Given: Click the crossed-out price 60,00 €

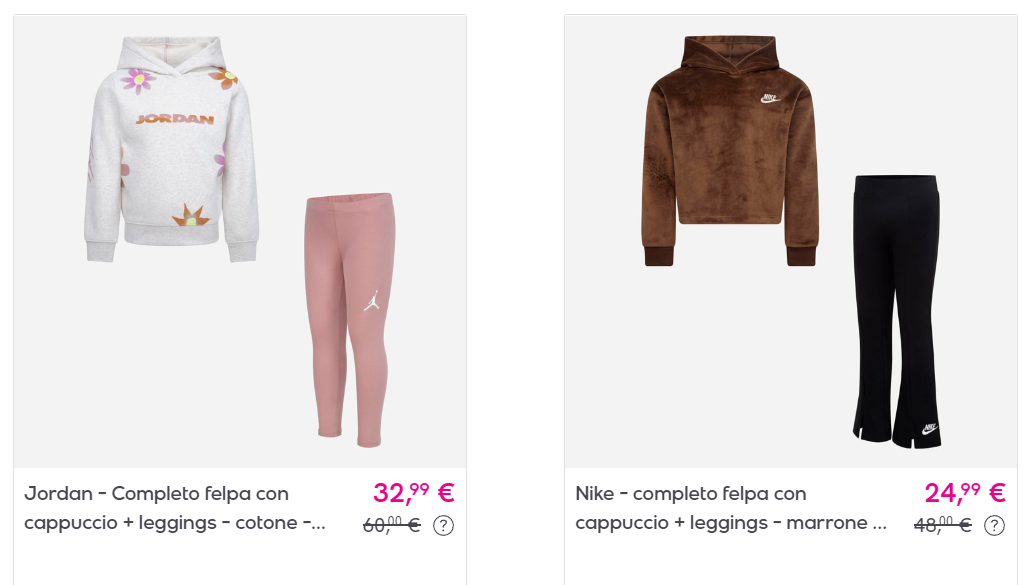Looking at the screenshot, I should click(x=392, y=525).
